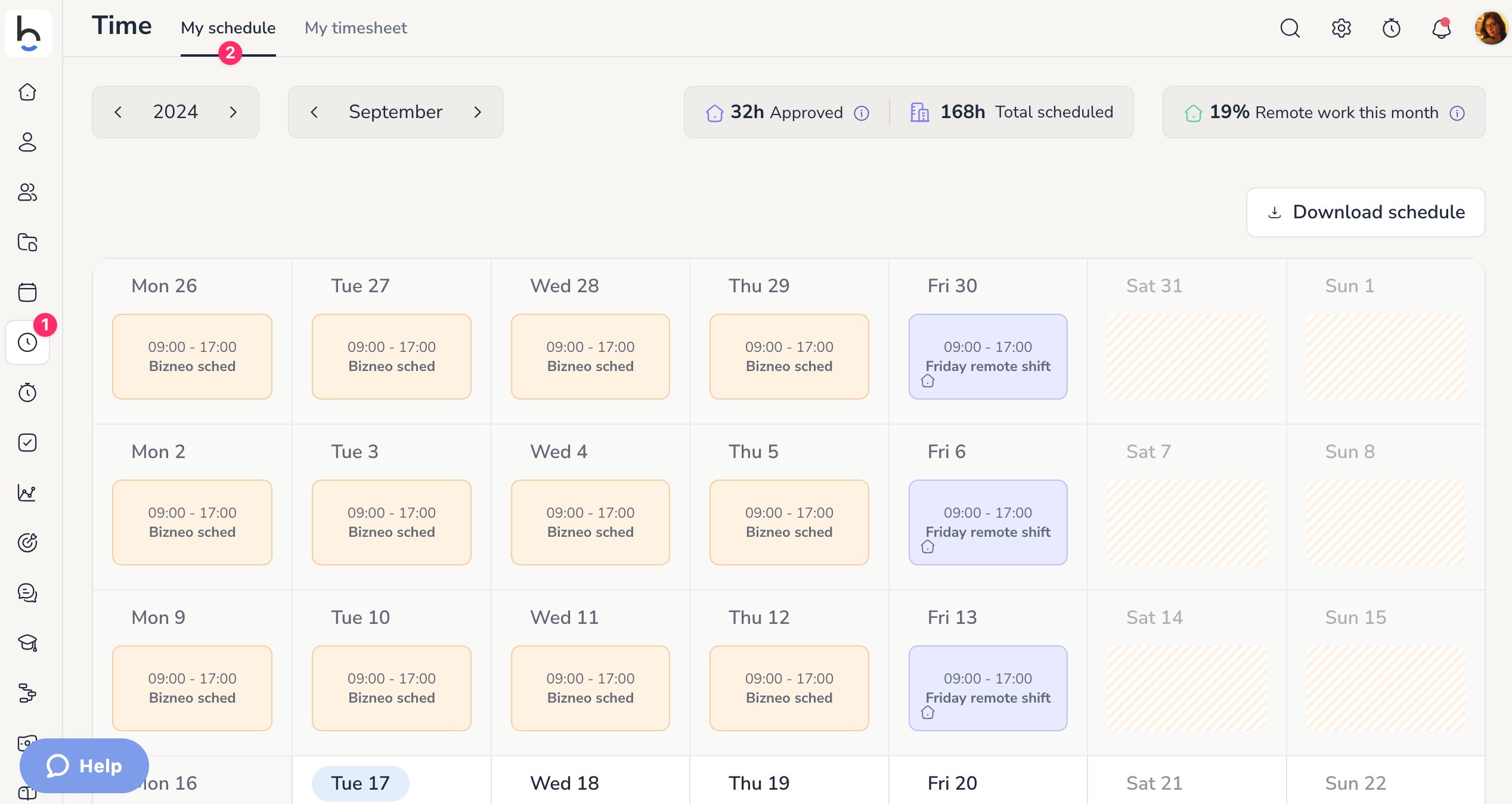Open settings gear in the header

tap(1341, 28)
